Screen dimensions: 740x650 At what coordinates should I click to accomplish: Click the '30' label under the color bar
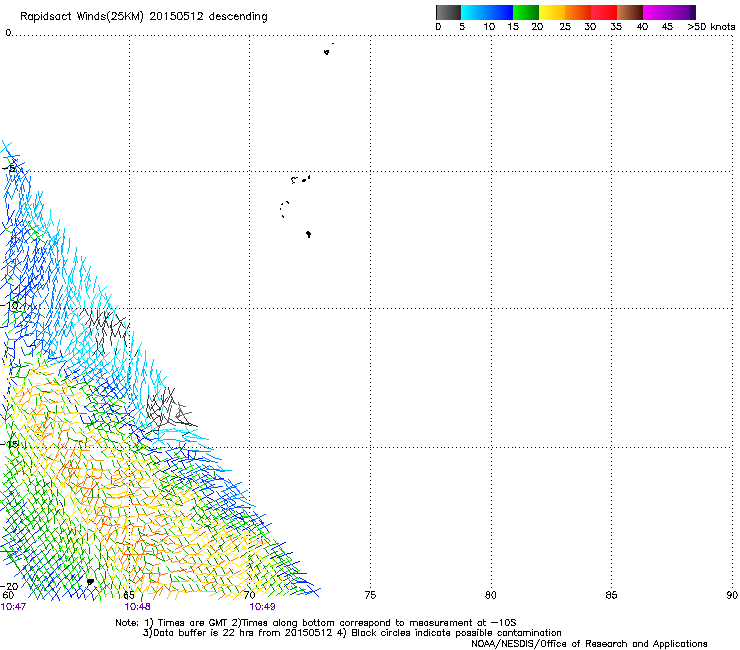[x=590, y=27]
